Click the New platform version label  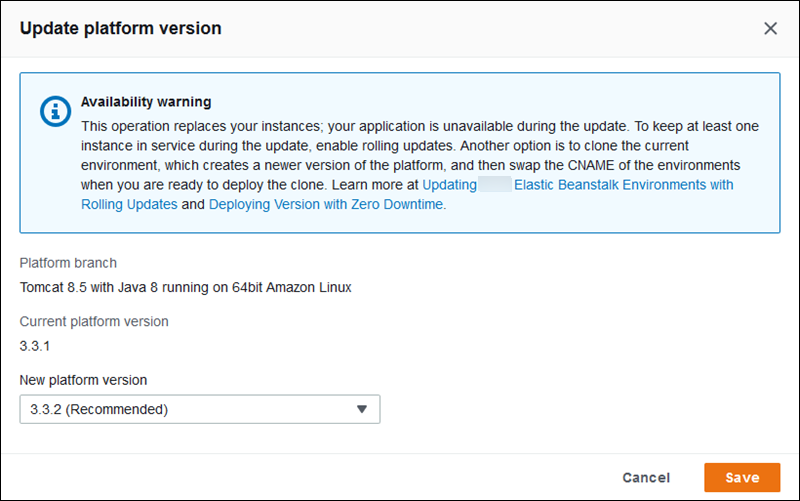[x=83, y=380]
